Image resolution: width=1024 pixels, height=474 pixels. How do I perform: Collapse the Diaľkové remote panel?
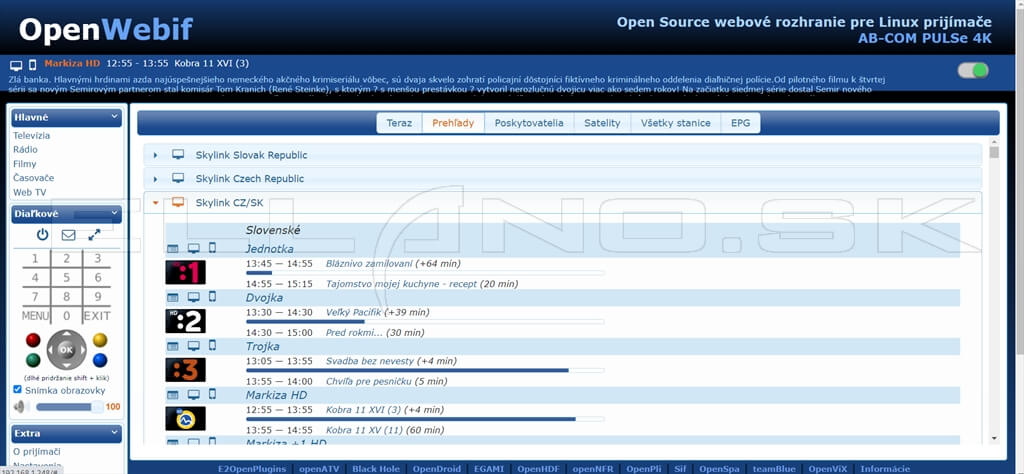point(115,212)
